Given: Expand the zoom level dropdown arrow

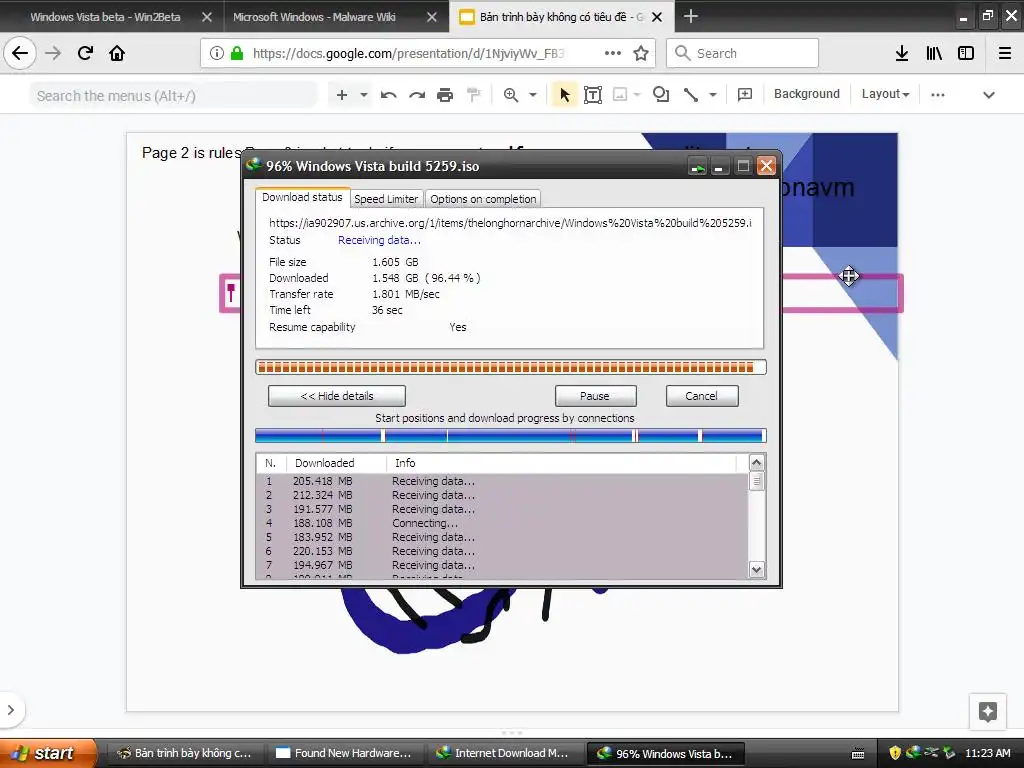Looking at the screenshot, I should point(533,95).
